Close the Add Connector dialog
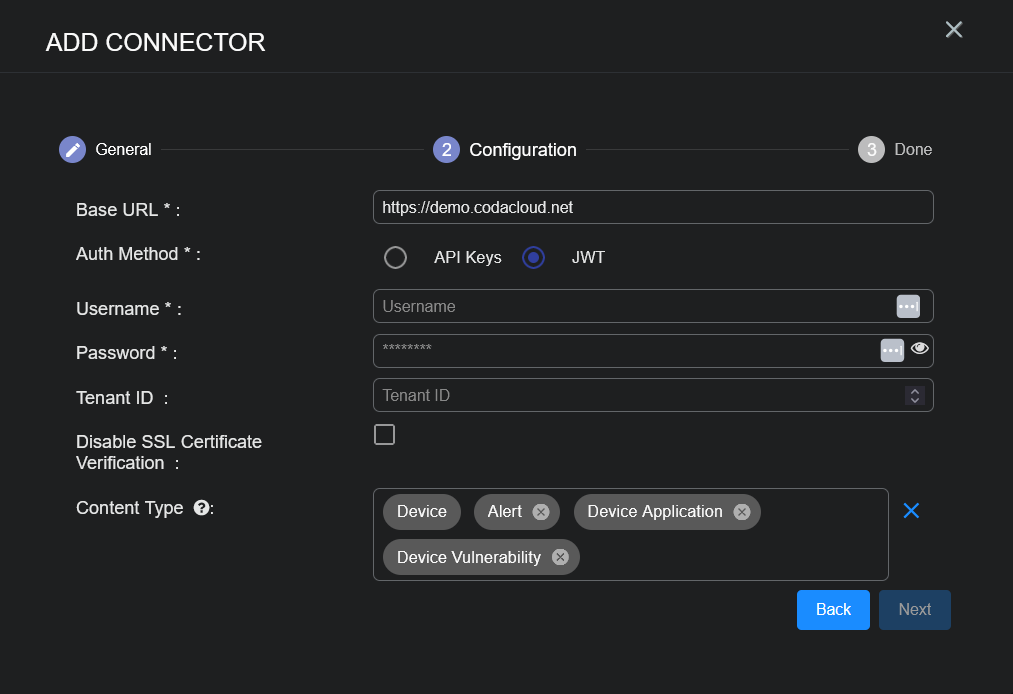 tap(953, 30)
